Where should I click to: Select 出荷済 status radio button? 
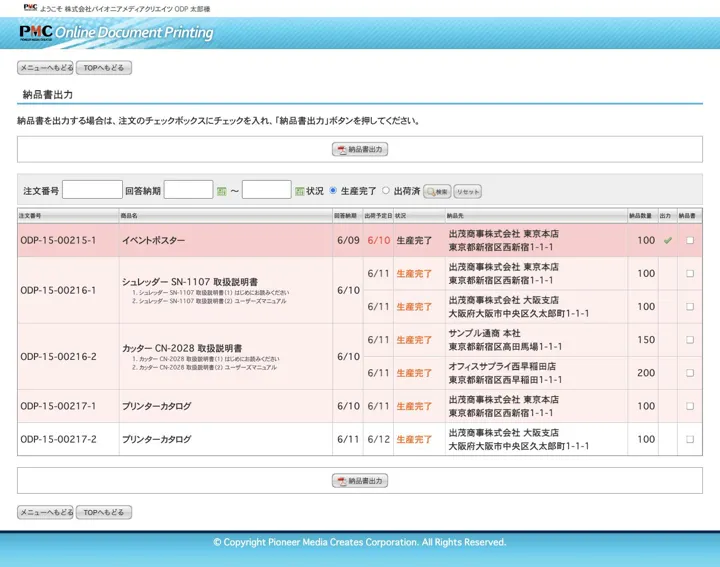point(386,191)
